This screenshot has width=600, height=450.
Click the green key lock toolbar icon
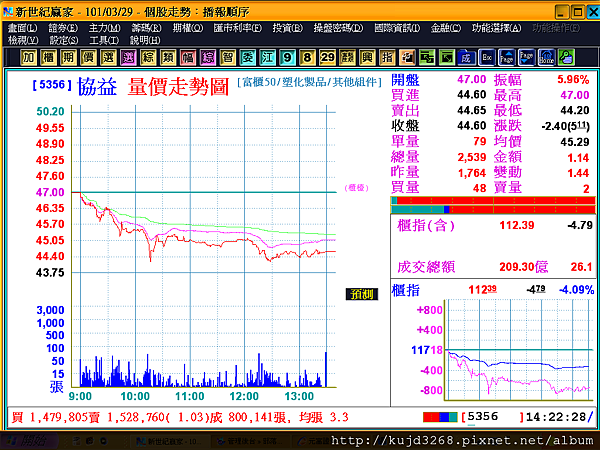coord(566,58)
